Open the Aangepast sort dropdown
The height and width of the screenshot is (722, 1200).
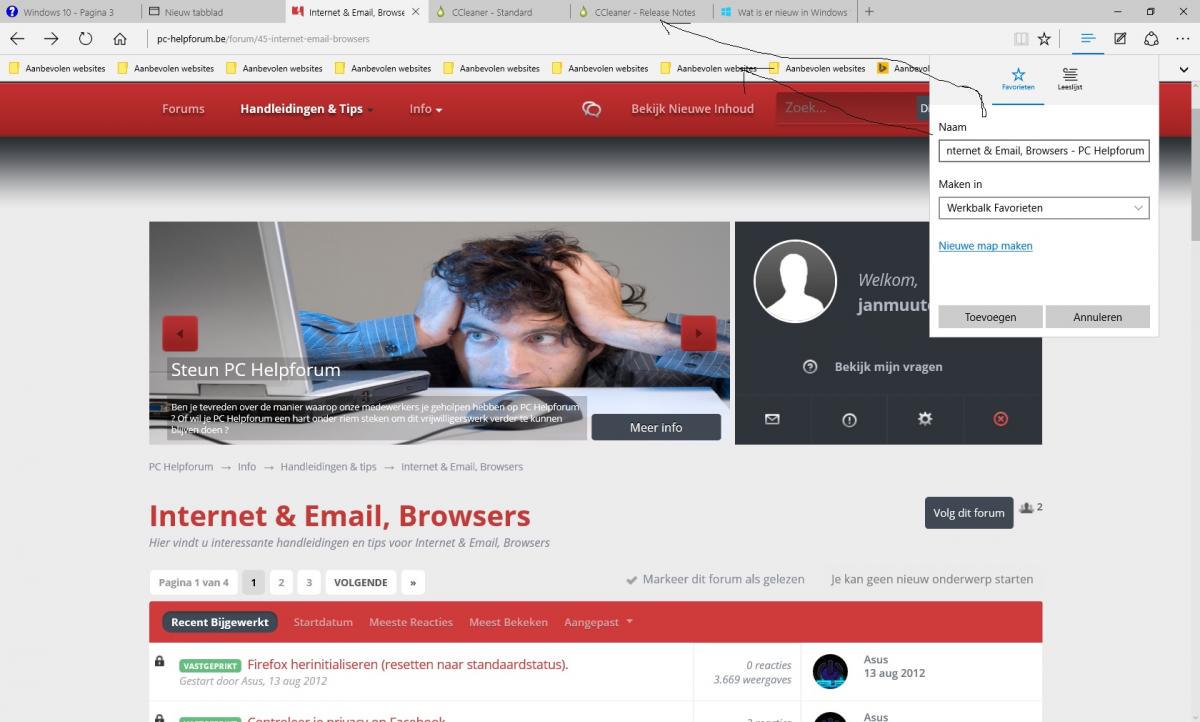click(598, 622)
